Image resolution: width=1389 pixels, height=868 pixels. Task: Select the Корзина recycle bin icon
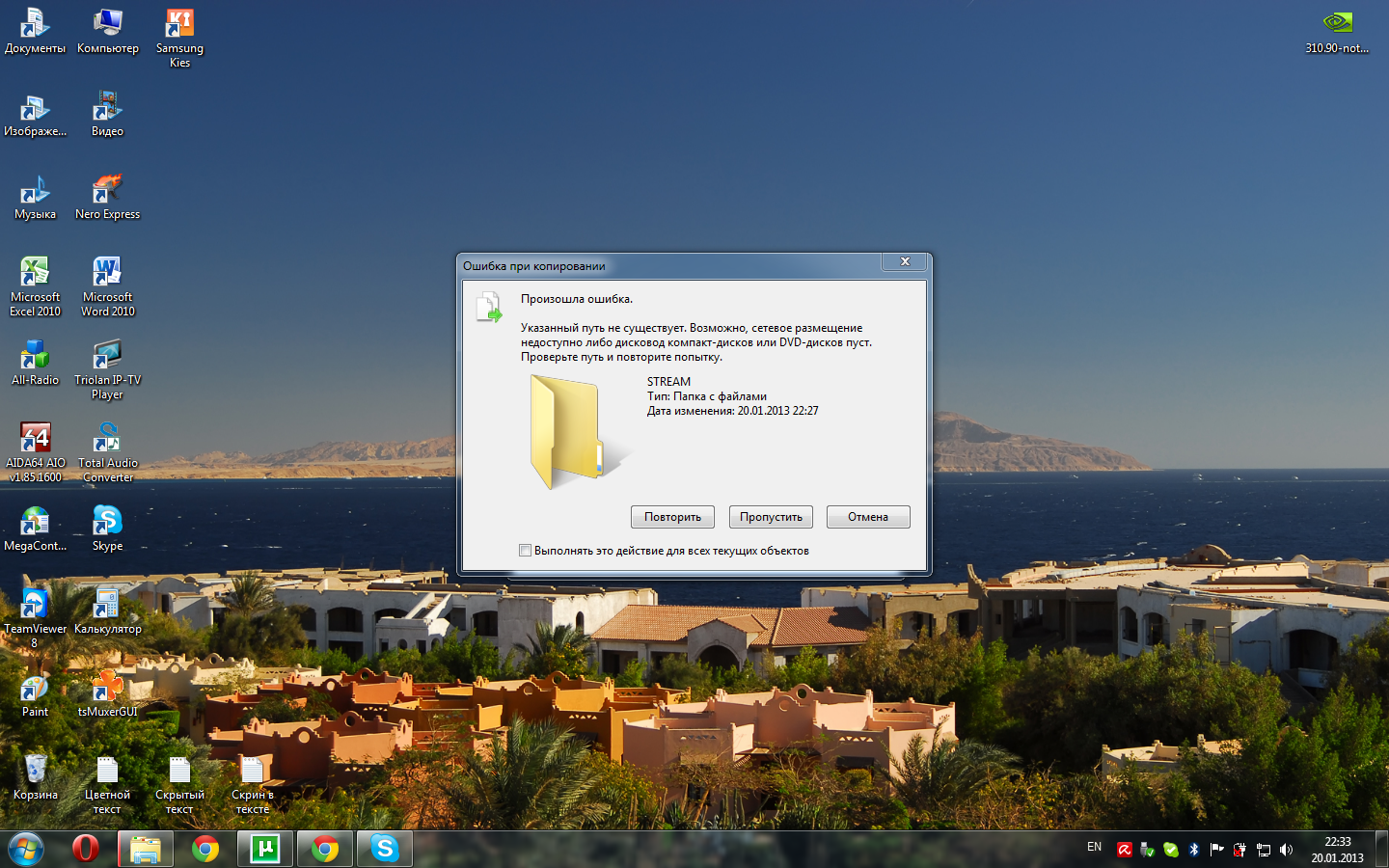[36, 779]
